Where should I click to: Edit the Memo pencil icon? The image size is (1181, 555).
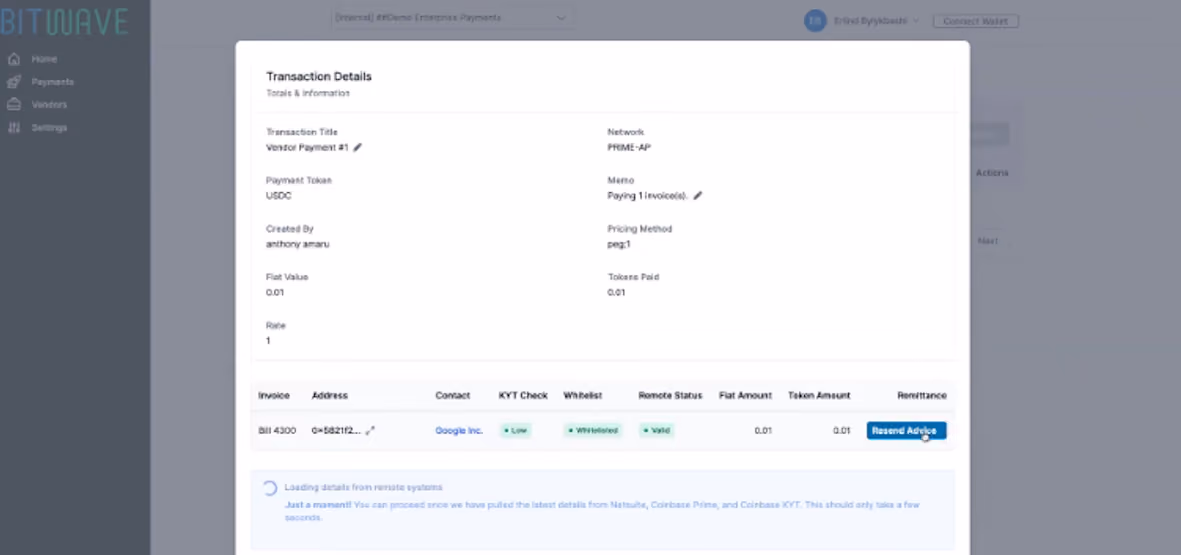point(697,196)
